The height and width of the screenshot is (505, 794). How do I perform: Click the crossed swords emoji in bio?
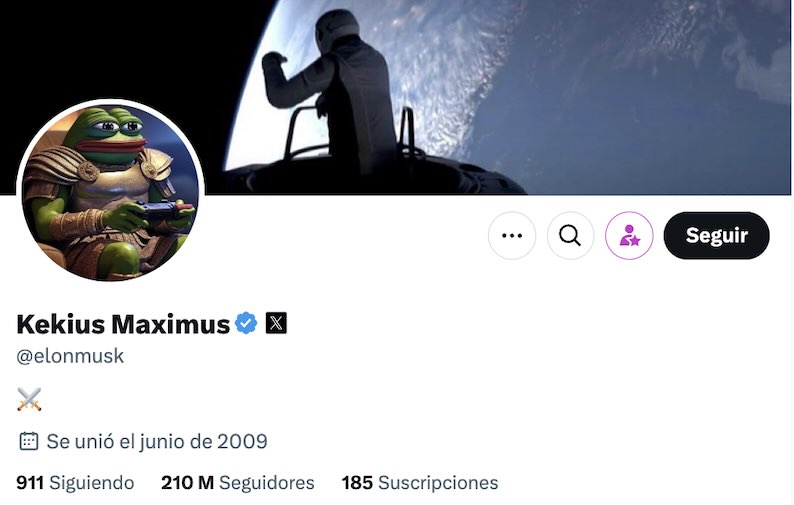(29, 399)
